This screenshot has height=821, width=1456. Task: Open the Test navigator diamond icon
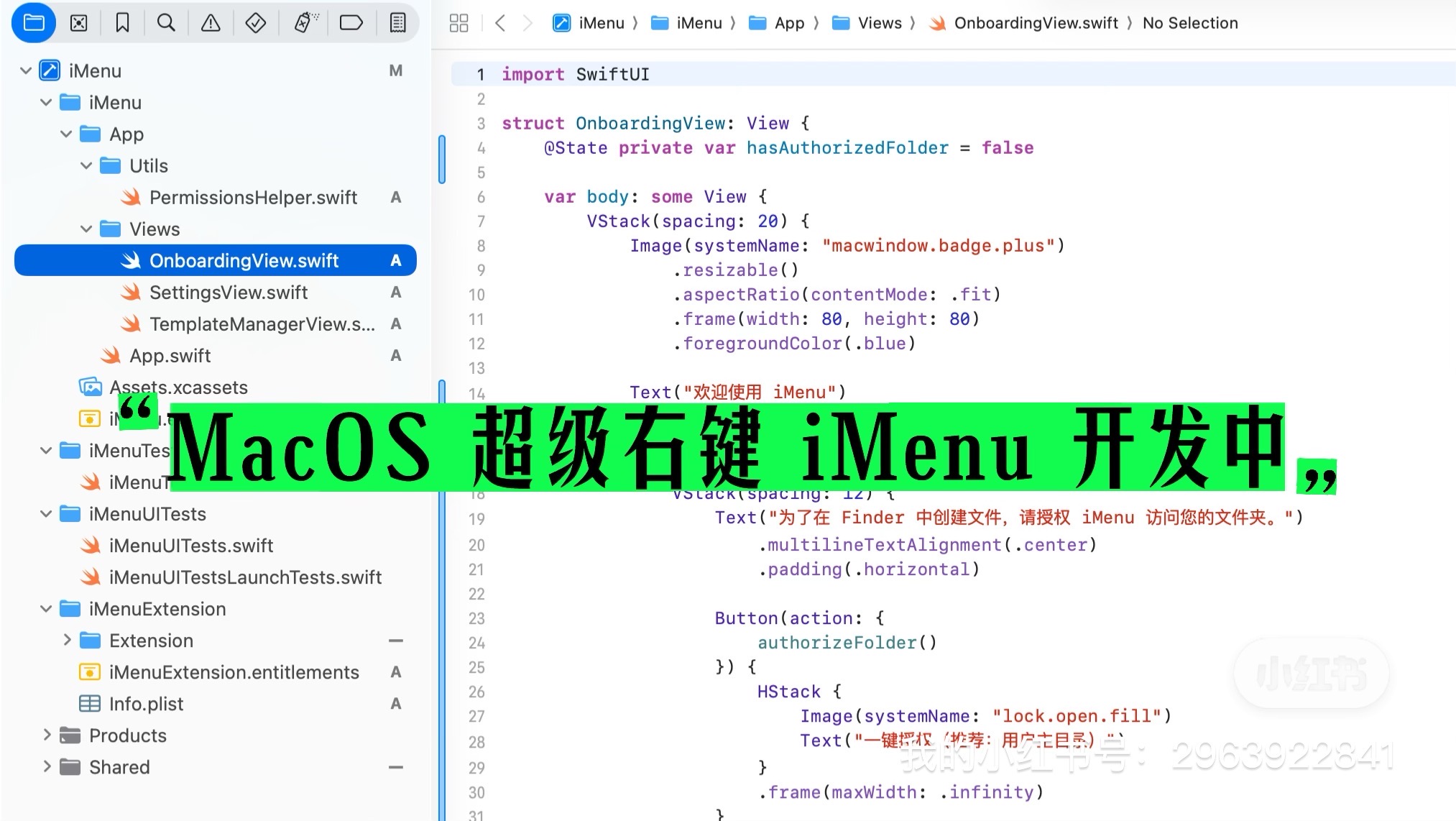click(x=255, y=23)
